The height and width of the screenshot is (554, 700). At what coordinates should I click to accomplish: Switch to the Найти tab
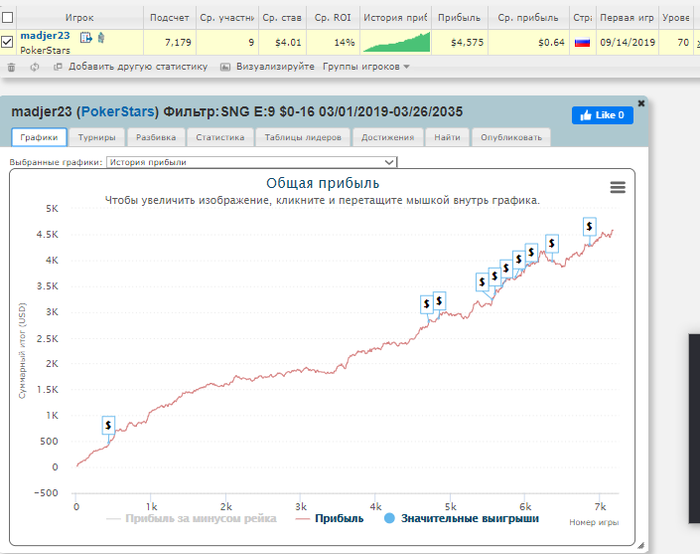pyautogui.click(x=447, y=137)
